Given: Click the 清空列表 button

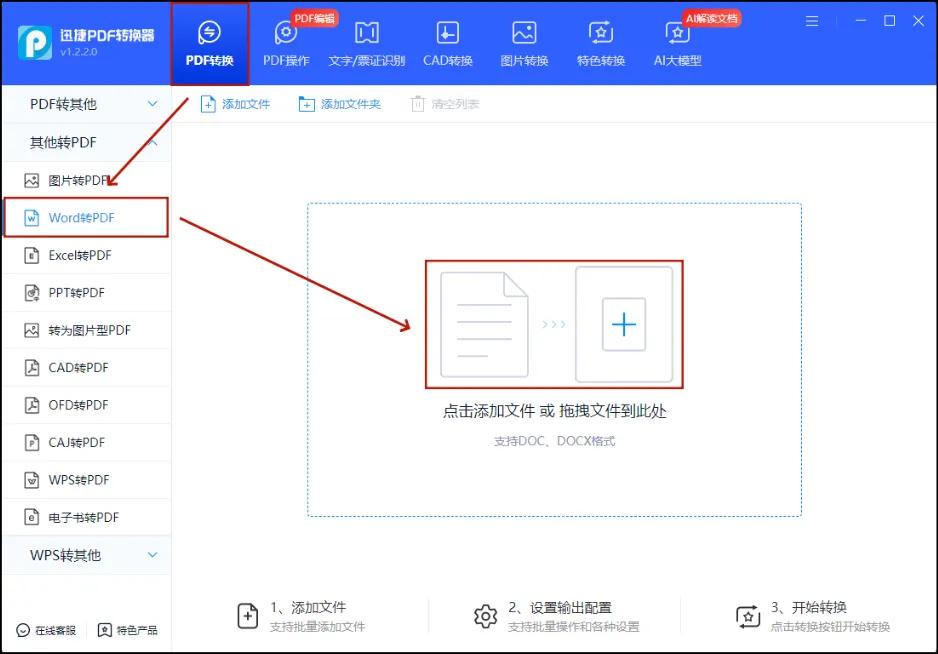Looking at the screenshot, I should [x=444, y=104].
